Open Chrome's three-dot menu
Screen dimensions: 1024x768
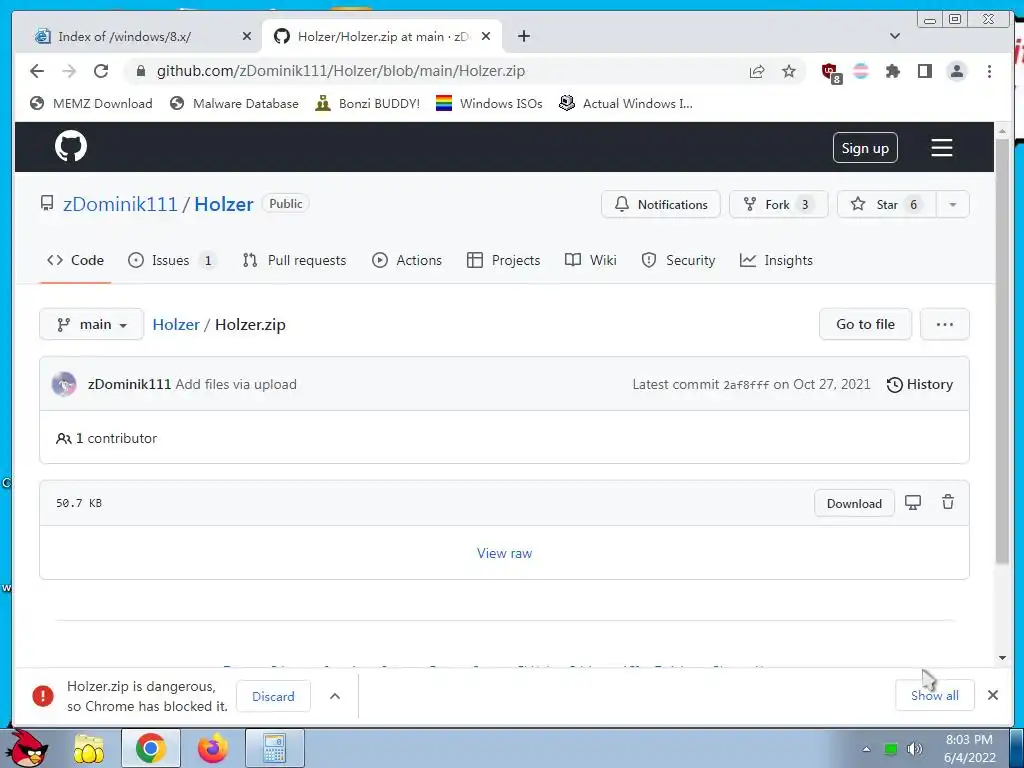989,71
